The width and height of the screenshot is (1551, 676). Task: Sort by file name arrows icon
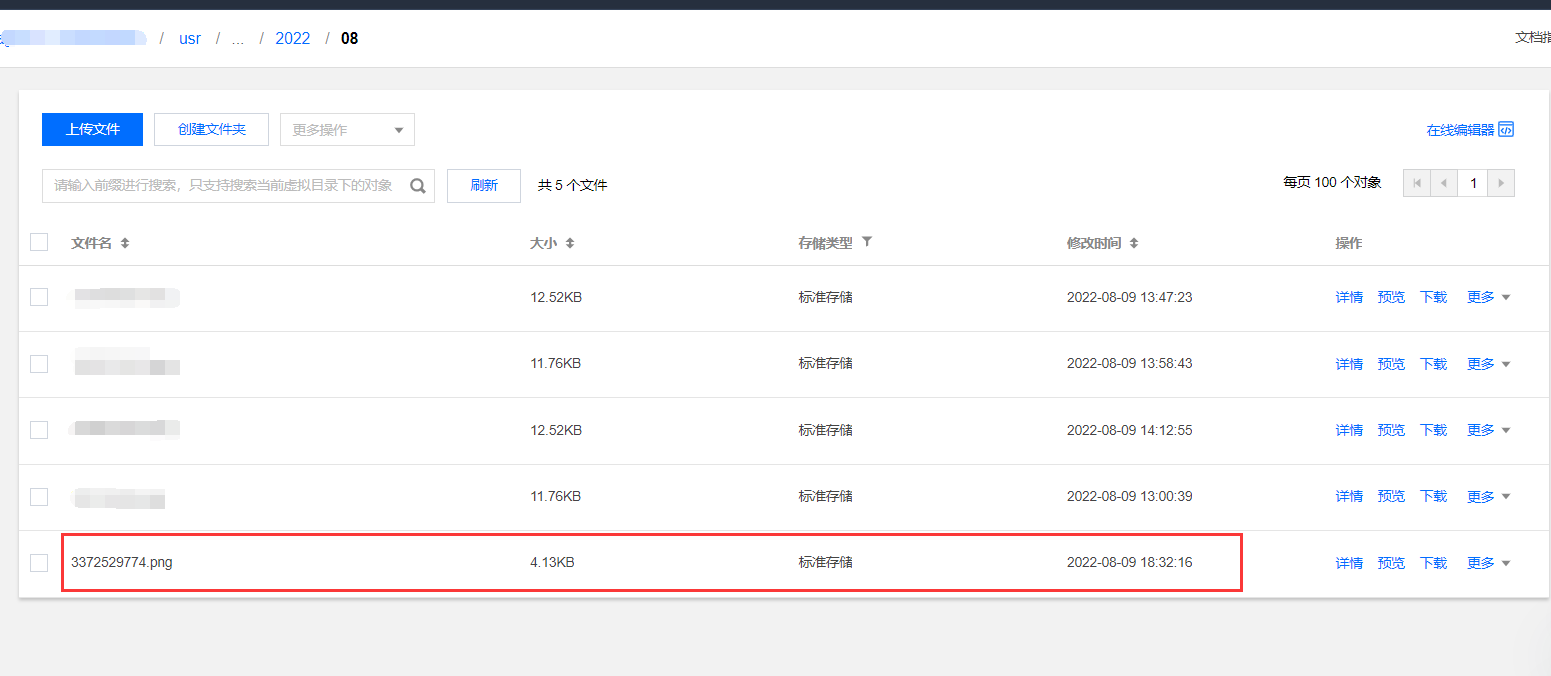(125, 244)
